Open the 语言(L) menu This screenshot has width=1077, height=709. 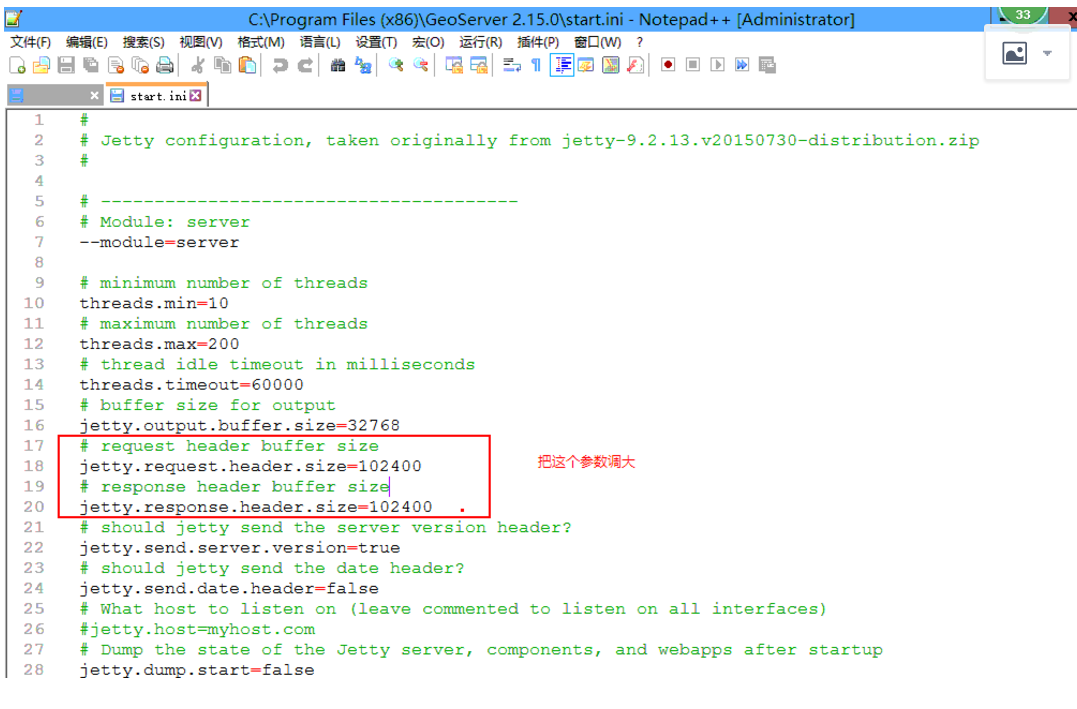pyautogui.click(x=318, y=42)
